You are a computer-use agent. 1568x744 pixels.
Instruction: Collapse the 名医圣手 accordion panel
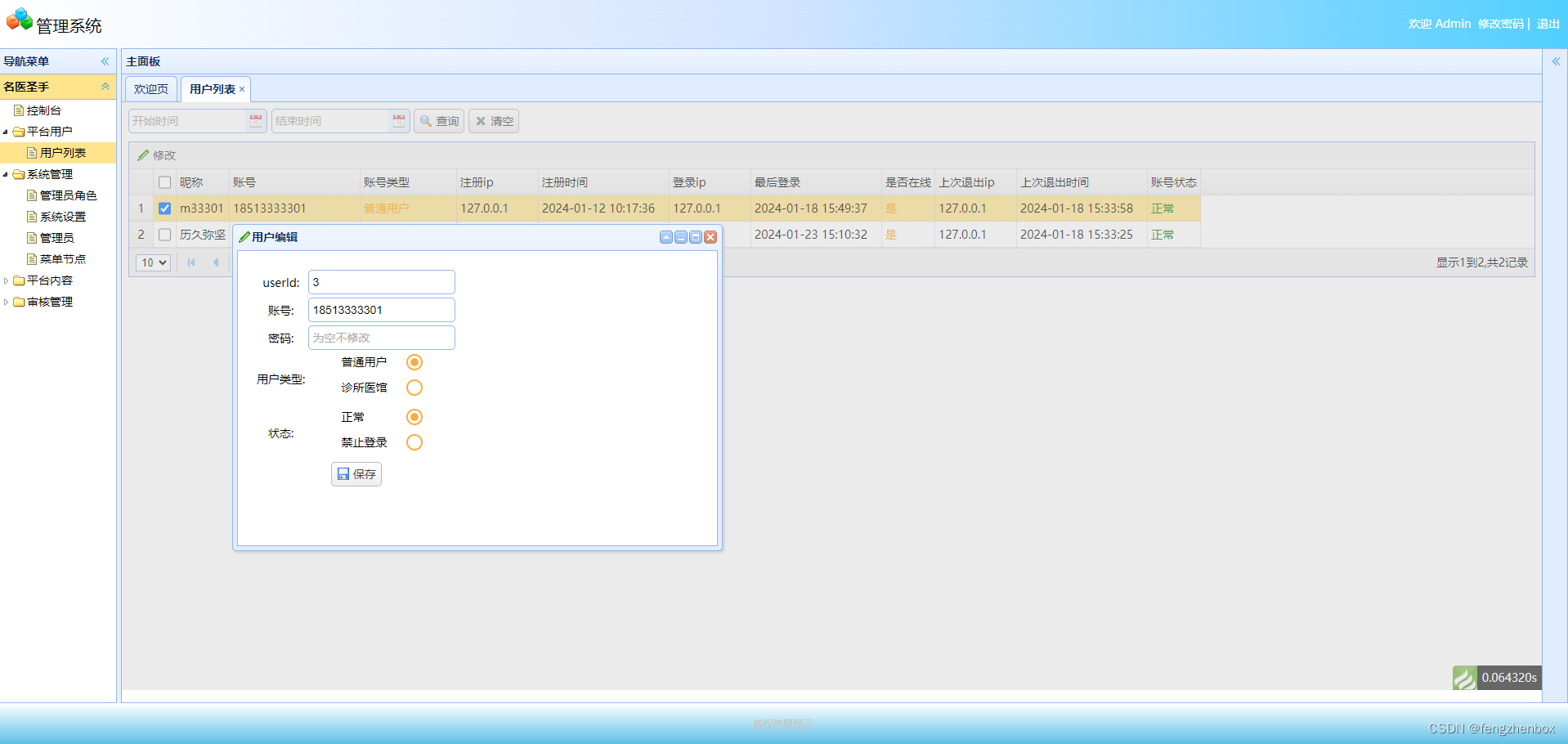[x=105, y=87]
